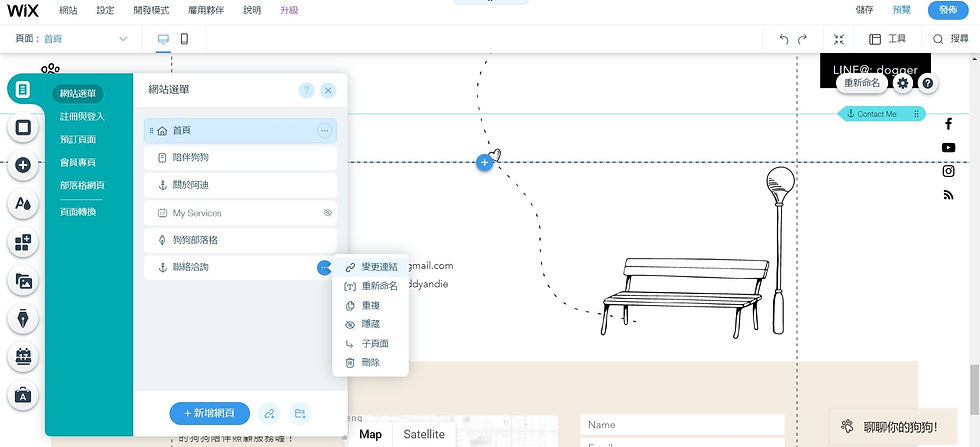This screenshot has width=980, height=447.
Task: Open the 開發模式 top menu
Action: tap(151, 11)
